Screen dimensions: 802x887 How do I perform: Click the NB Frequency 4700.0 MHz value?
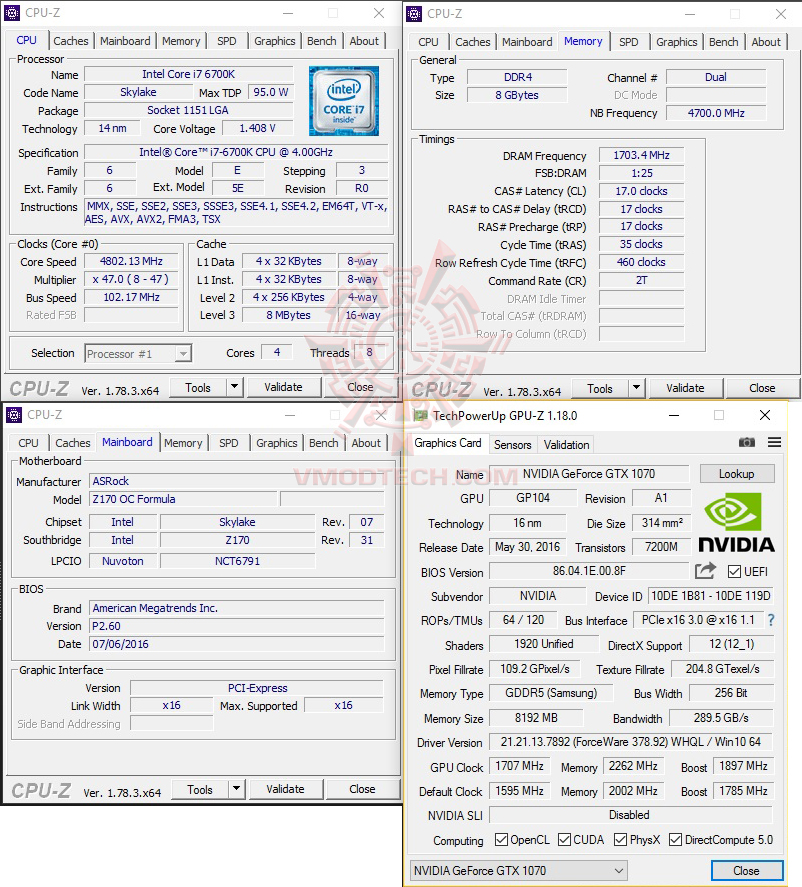[716, 113]
